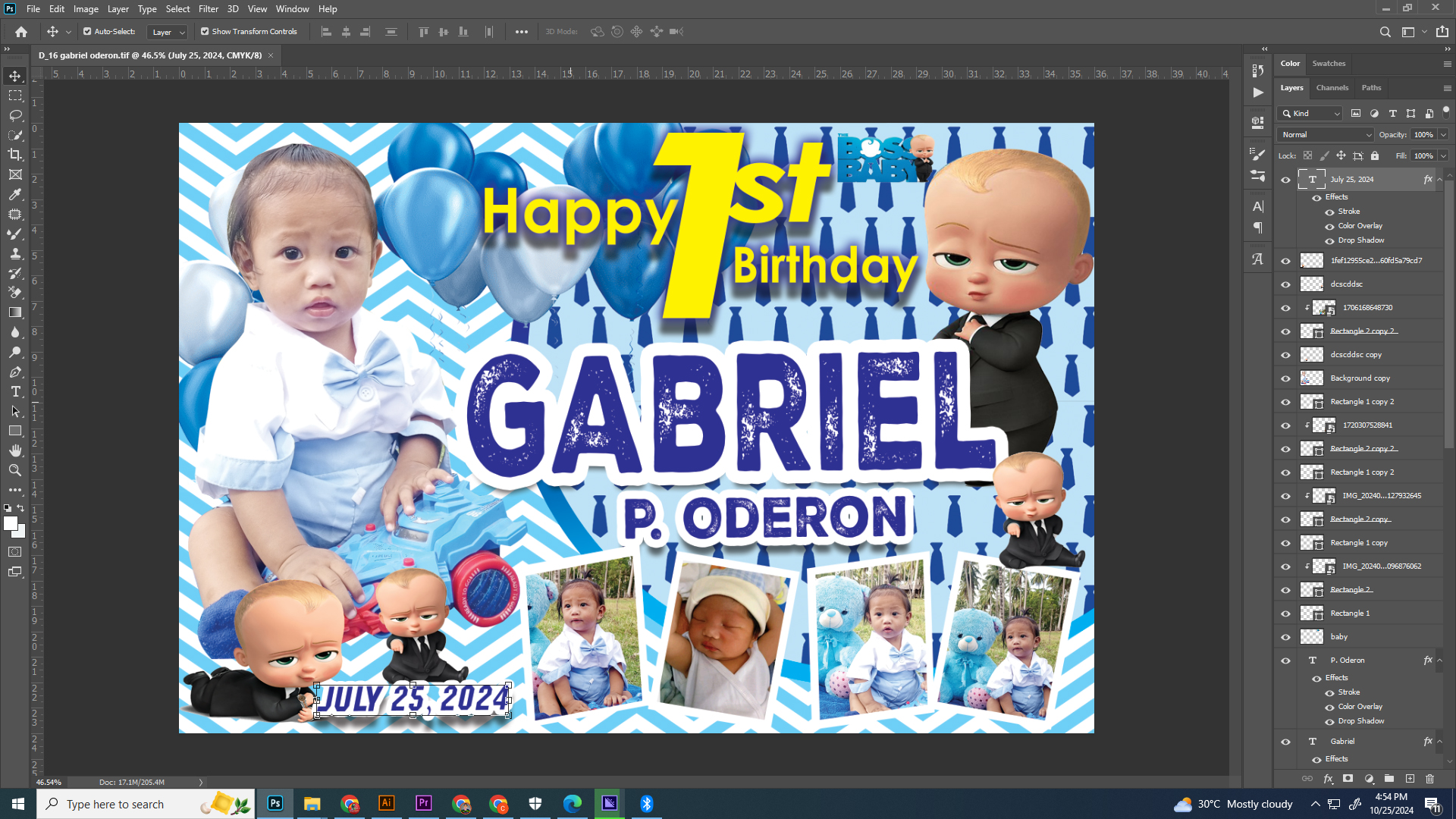Collapse effects of P. Oderon layer
This screenshot has height=819, width=1456.
click(1439, 661)
